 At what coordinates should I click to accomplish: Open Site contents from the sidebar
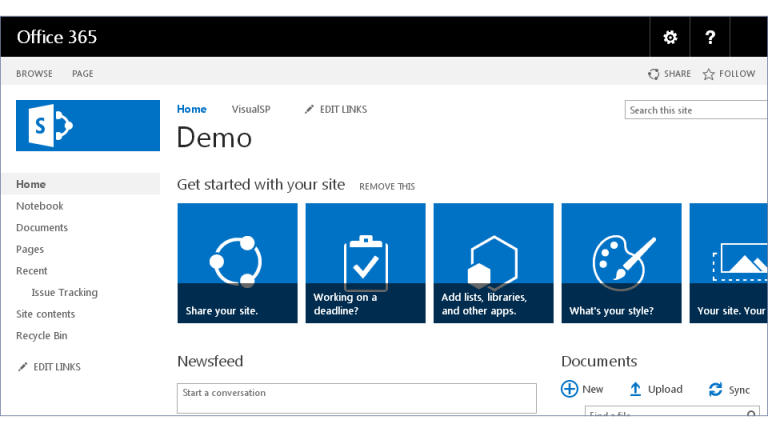tap(46, 314)
